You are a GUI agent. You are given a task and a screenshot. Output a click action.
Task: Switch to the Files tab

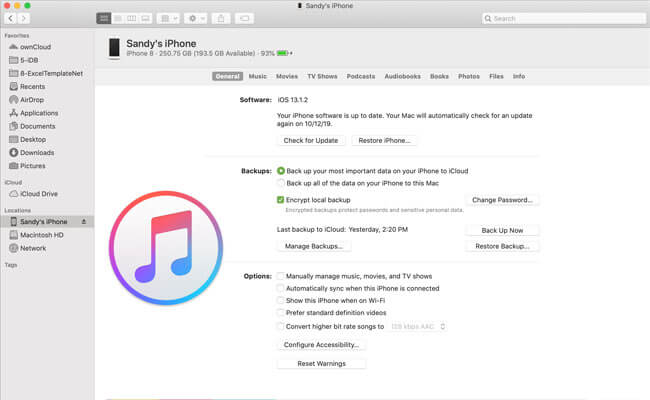(x=496, y=76)
